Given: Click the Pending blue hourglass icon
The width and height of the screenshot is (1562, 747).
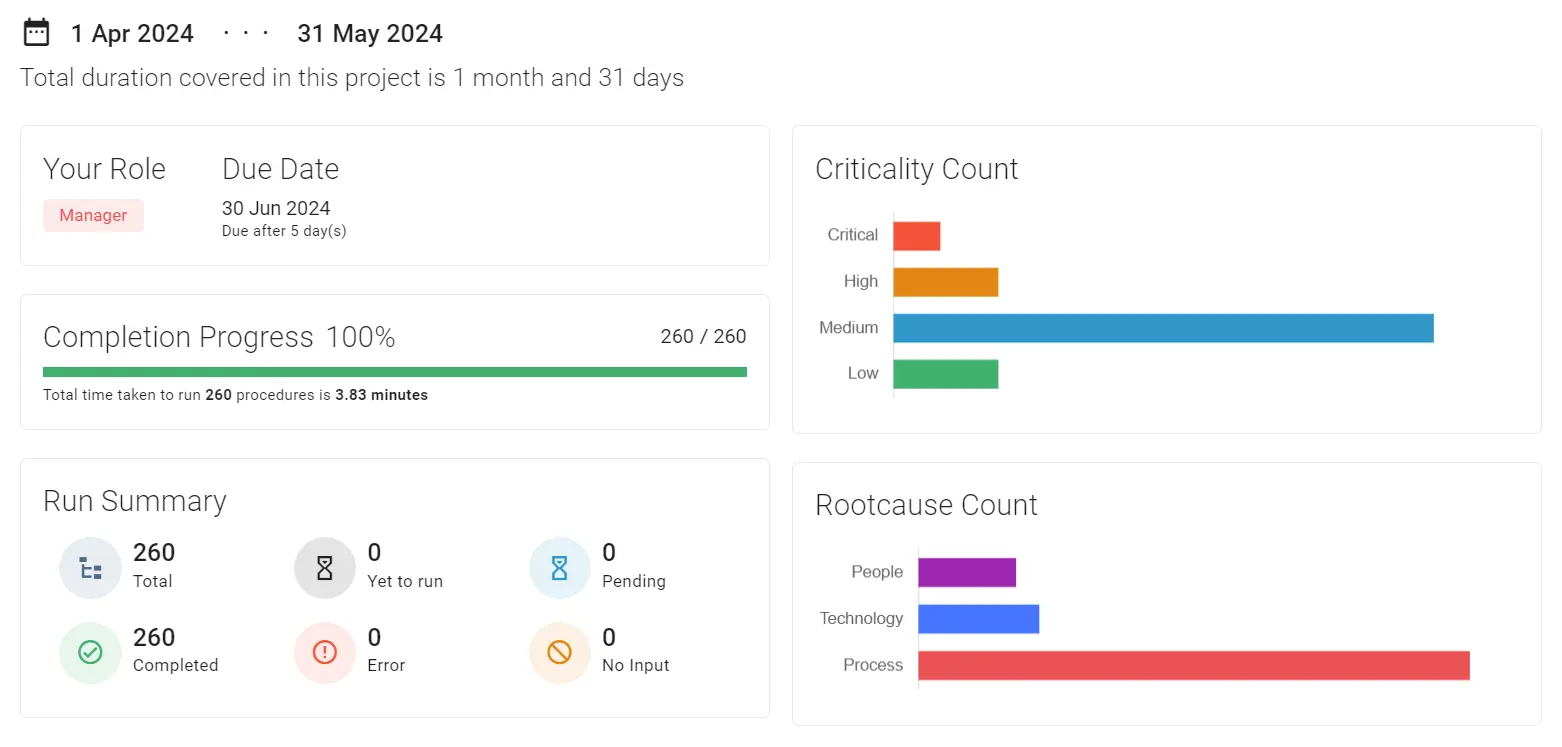Looking at the screenshot, I should click(x=559, y=568).
